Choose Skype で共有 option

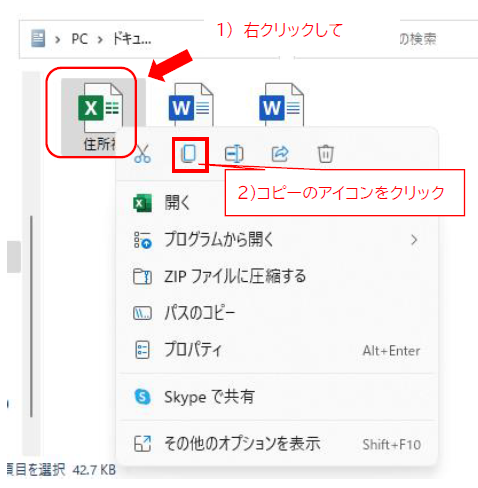277,397
